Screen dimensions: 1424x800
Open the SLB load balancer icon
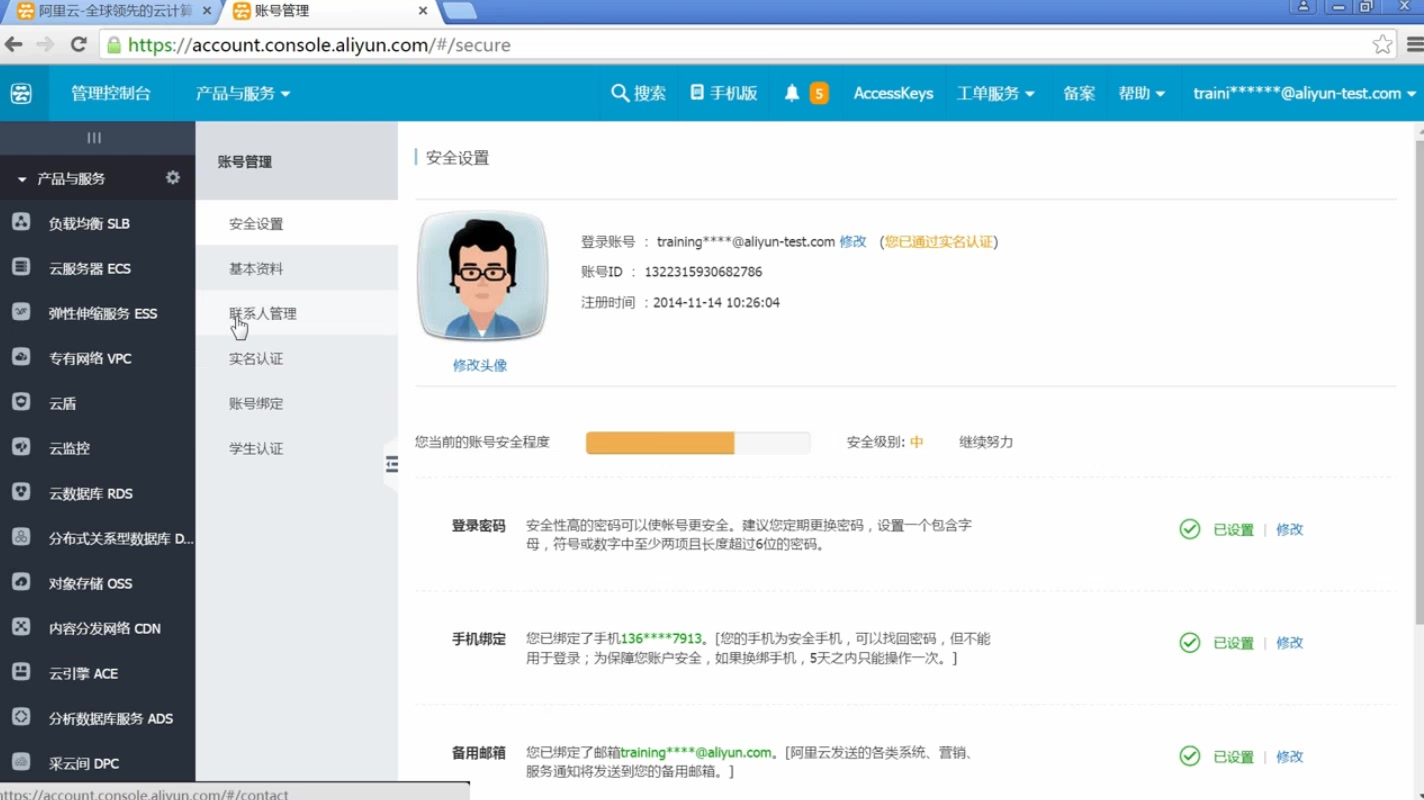pyautogui.click(x=21, y=222)
